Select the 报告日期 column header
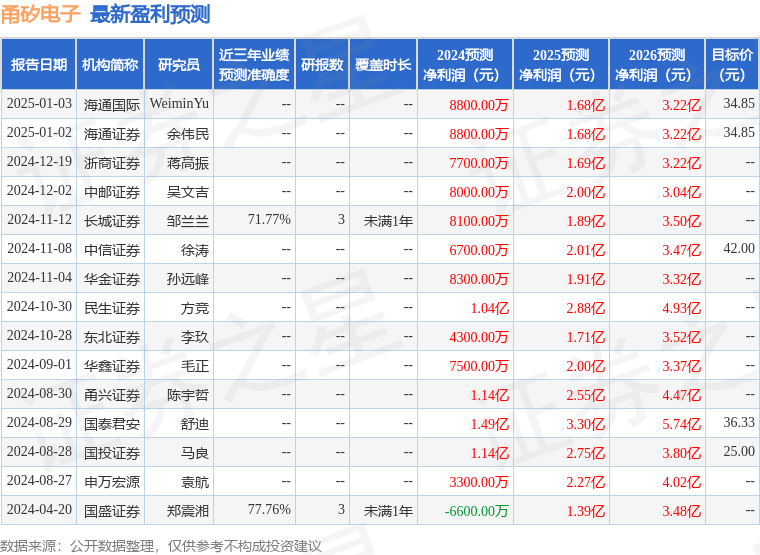Image resolution: width=760 pixels, height=555 pixels. [38, 64]
